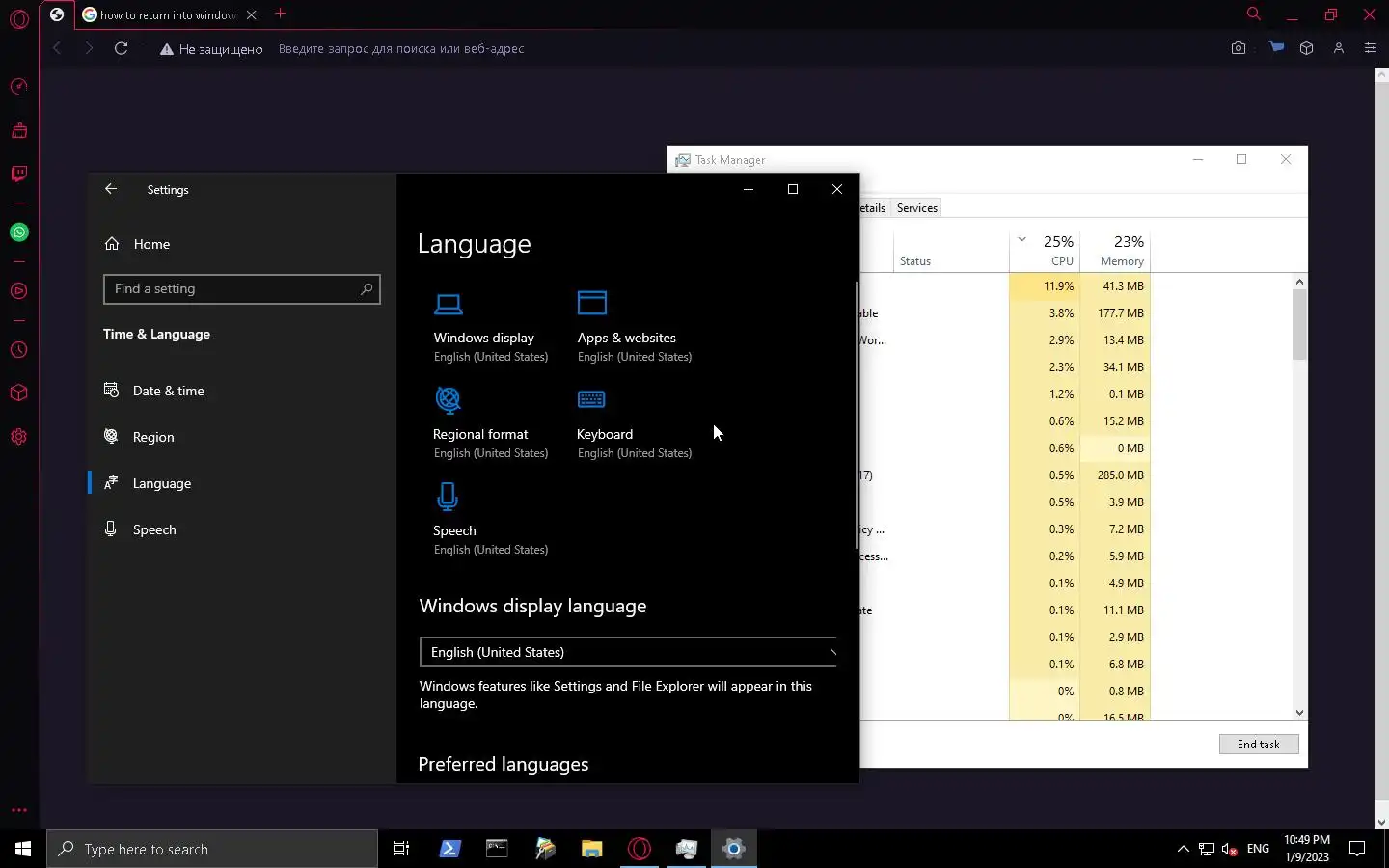This screenshot has height=868, width=1389.
Task: Open Regional format globe tile
Action: coord(490,423)
